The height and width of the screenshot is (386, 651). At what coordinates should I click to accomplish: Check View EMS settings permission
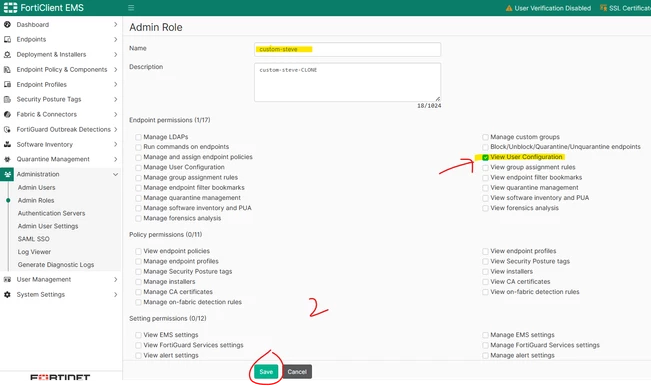tap(138, 335)
